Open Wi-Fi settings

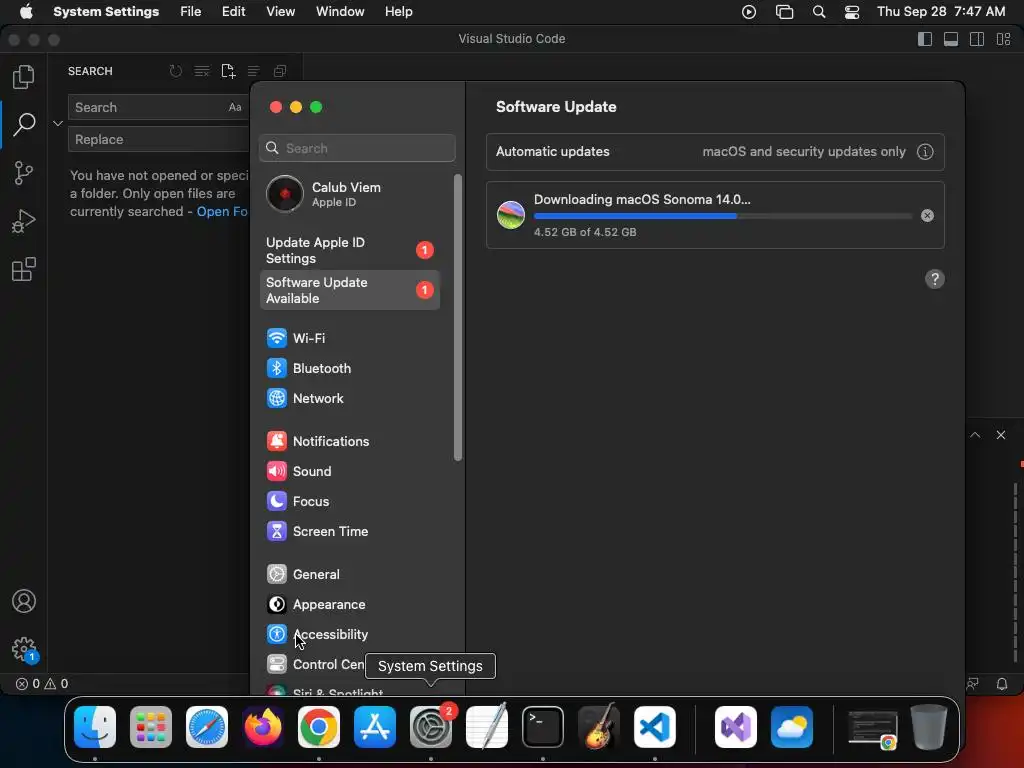[350, 338]
